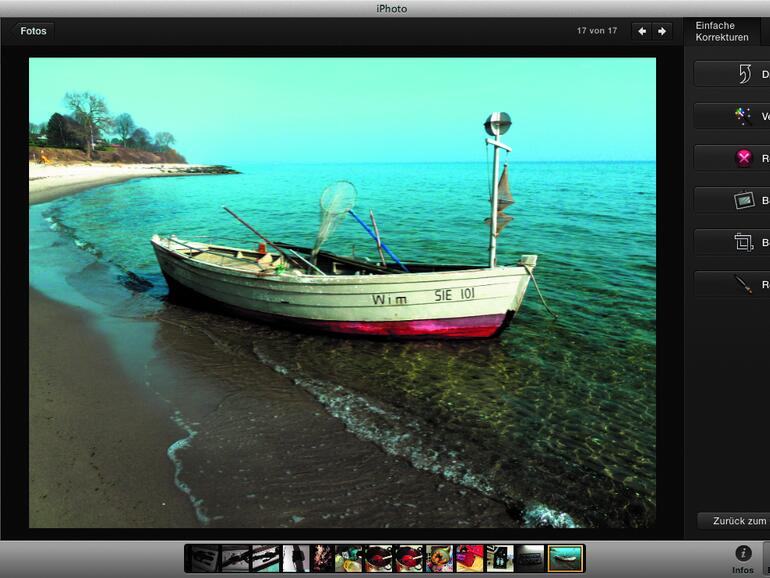The width and height of the screenshot is (770, 578).
Task: Go to next photo with right arrow
Action: [662, 31]
